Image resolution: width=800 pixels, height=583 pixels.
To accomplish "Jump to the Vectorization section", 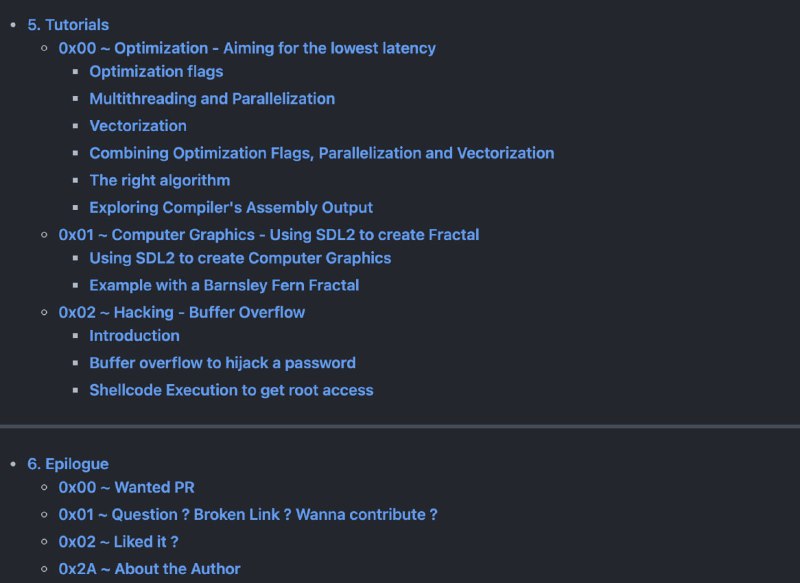I will (138, 126).
